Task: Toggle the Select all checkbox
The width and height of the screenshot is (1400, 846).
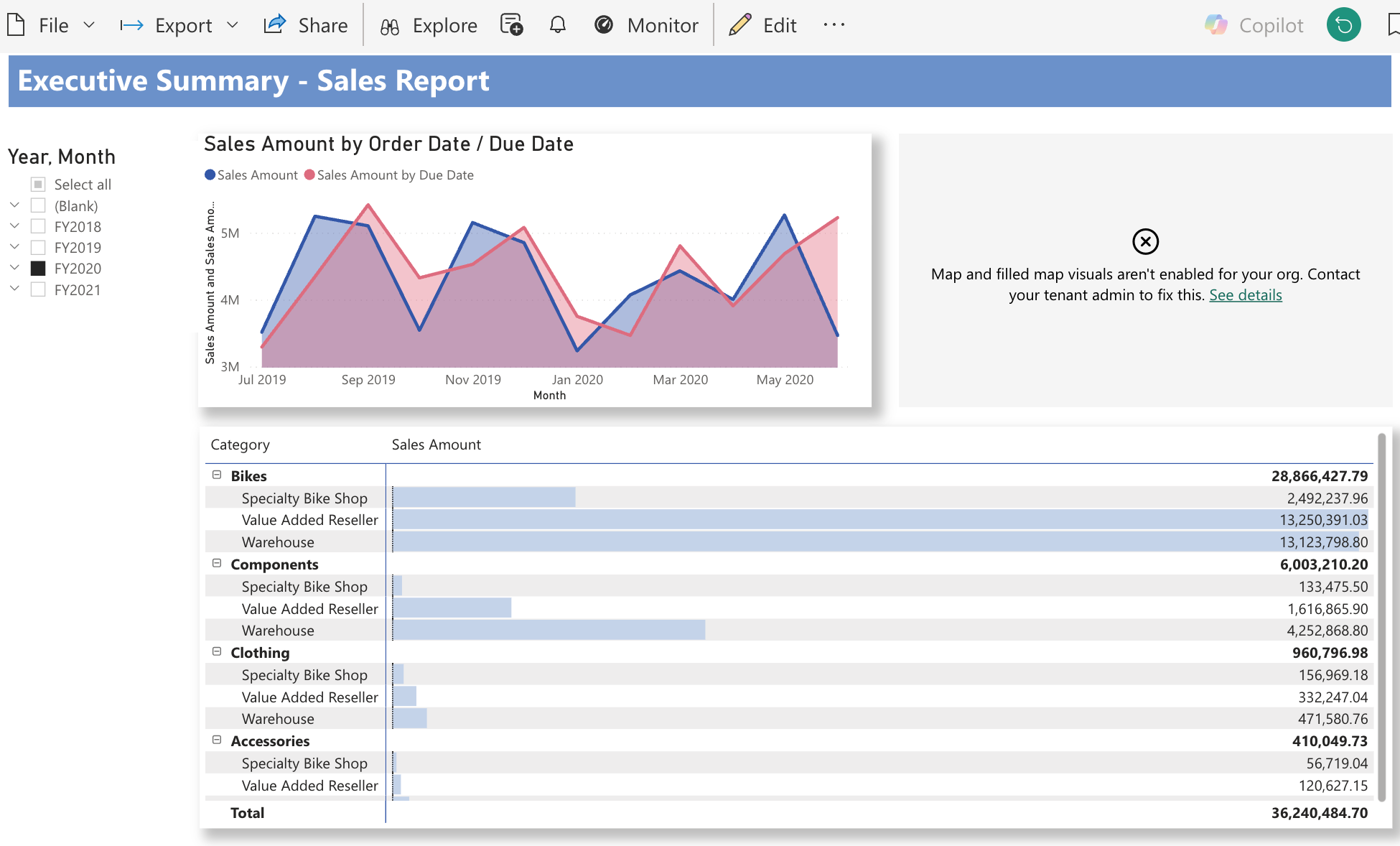Action: [39, 185]
